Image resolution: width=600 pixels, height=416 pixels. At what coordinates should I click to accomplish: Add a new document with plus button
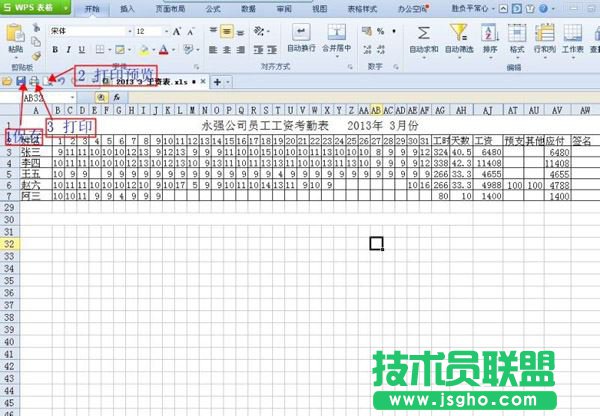217,82
